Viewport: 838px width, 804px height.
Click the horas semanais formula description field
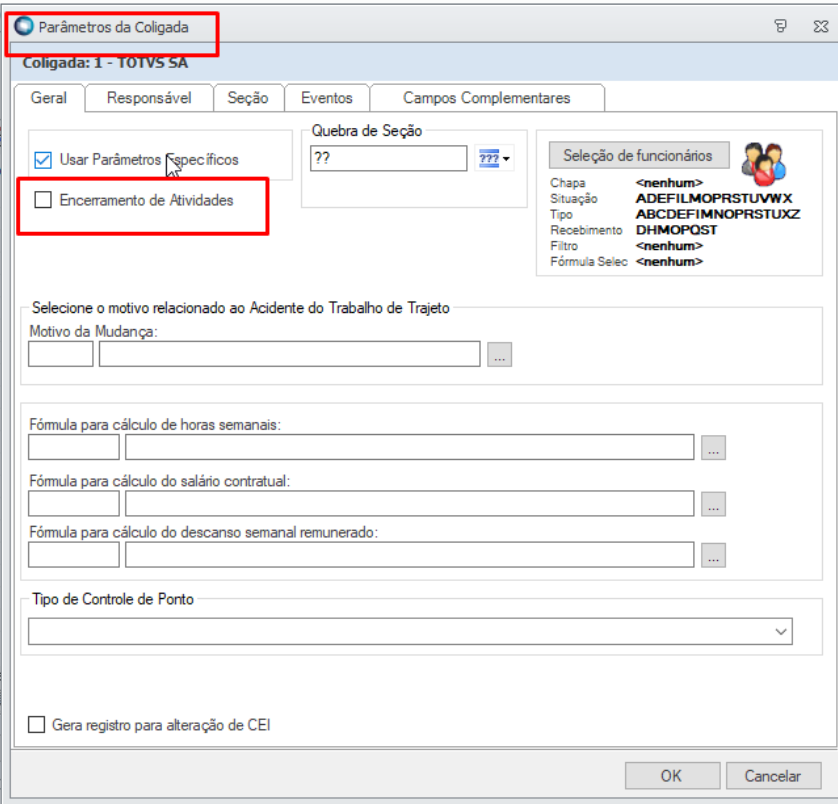(409, 447)
